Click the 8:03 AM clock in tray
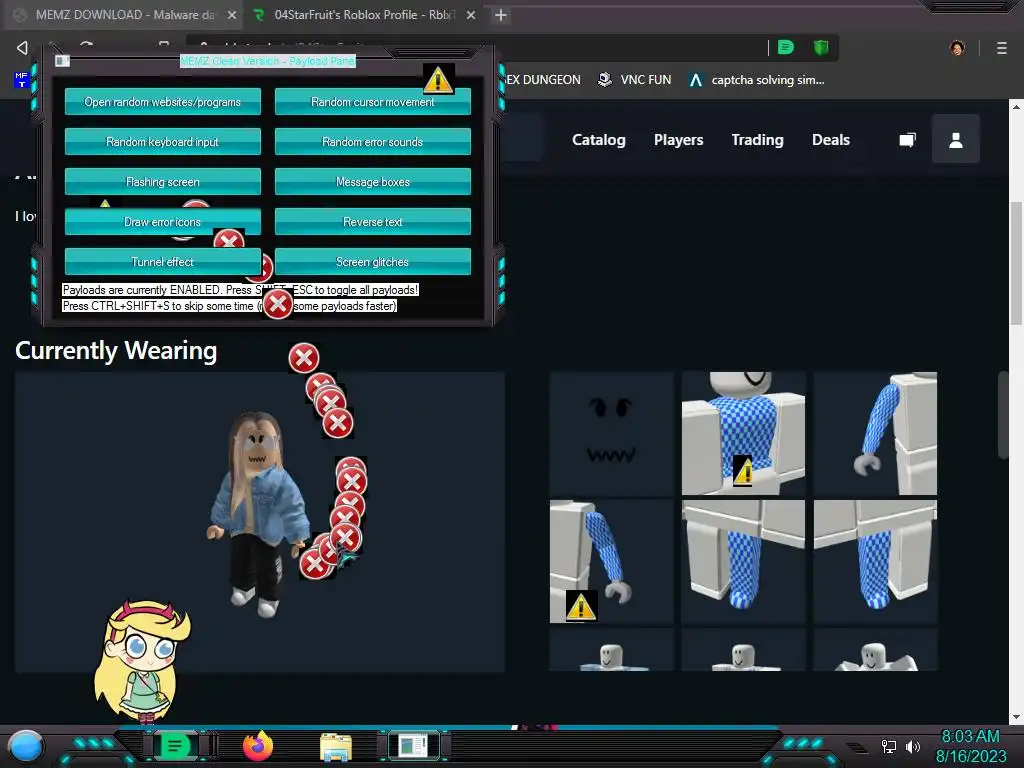The height and width of the screenshot is (768, 1024). click(970, 736)
